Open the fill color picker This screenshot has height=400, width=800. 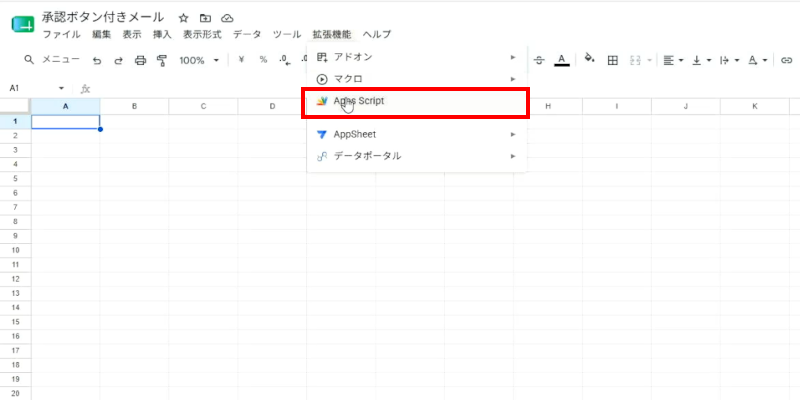point(590,58)
